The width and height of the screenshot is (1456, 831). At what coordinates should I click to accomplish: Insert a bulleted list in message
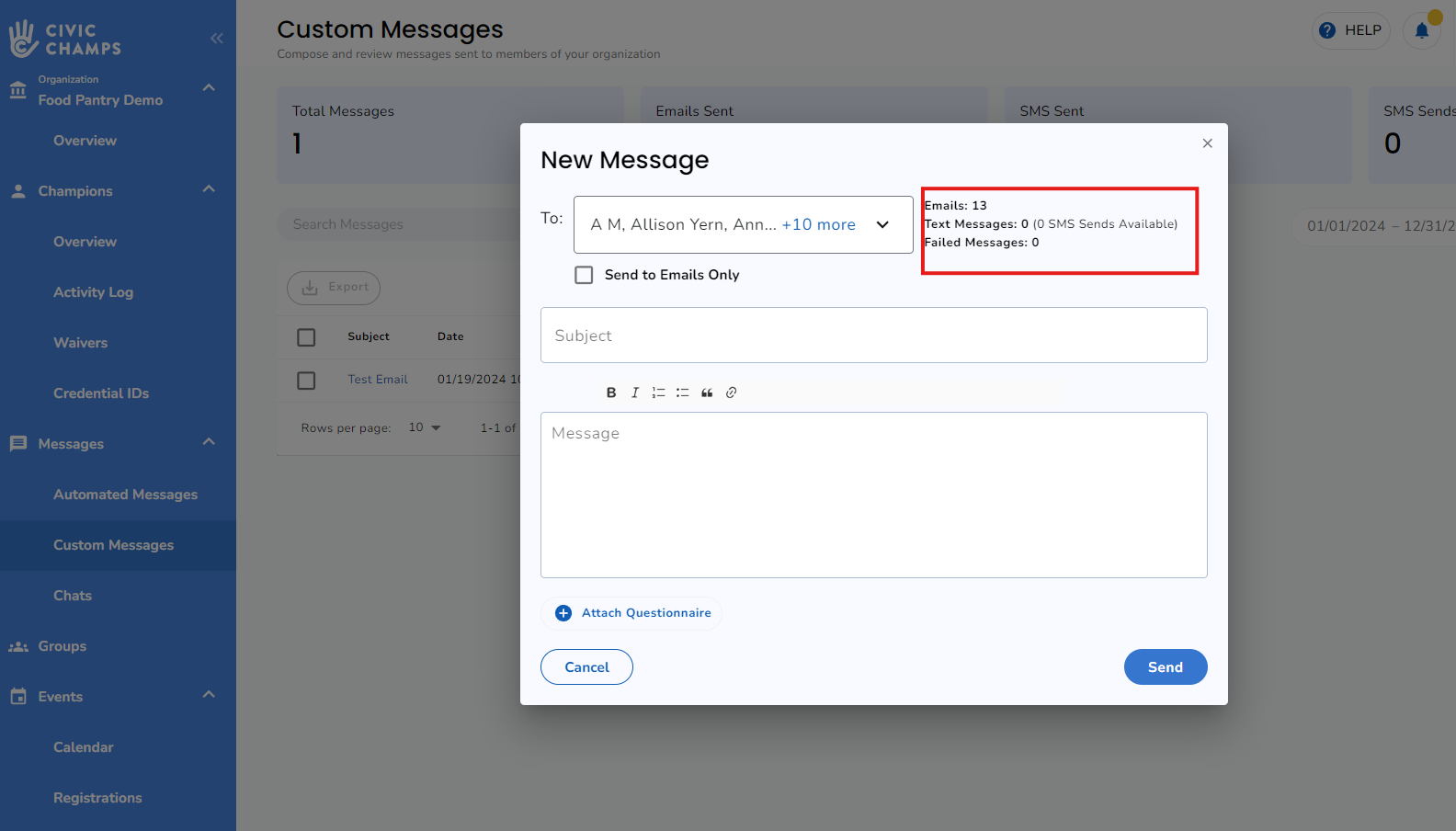[682, 393]
